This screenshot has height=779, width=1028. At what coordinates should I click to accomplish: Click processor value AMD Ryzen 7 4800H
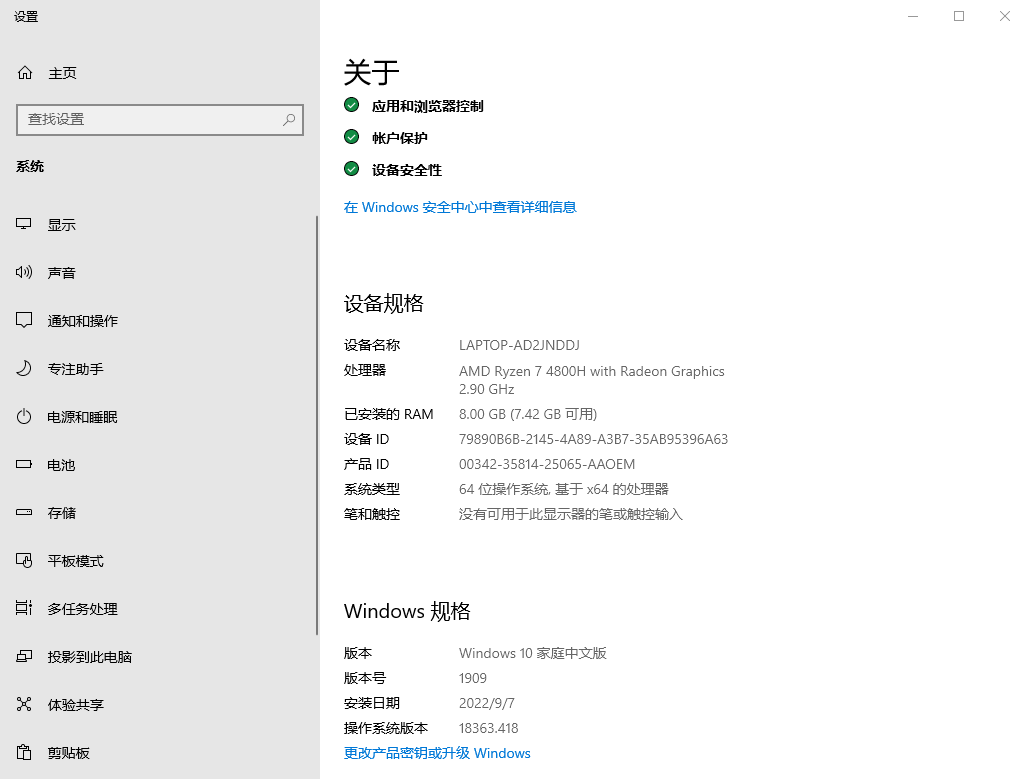click(x=591, y=380)
